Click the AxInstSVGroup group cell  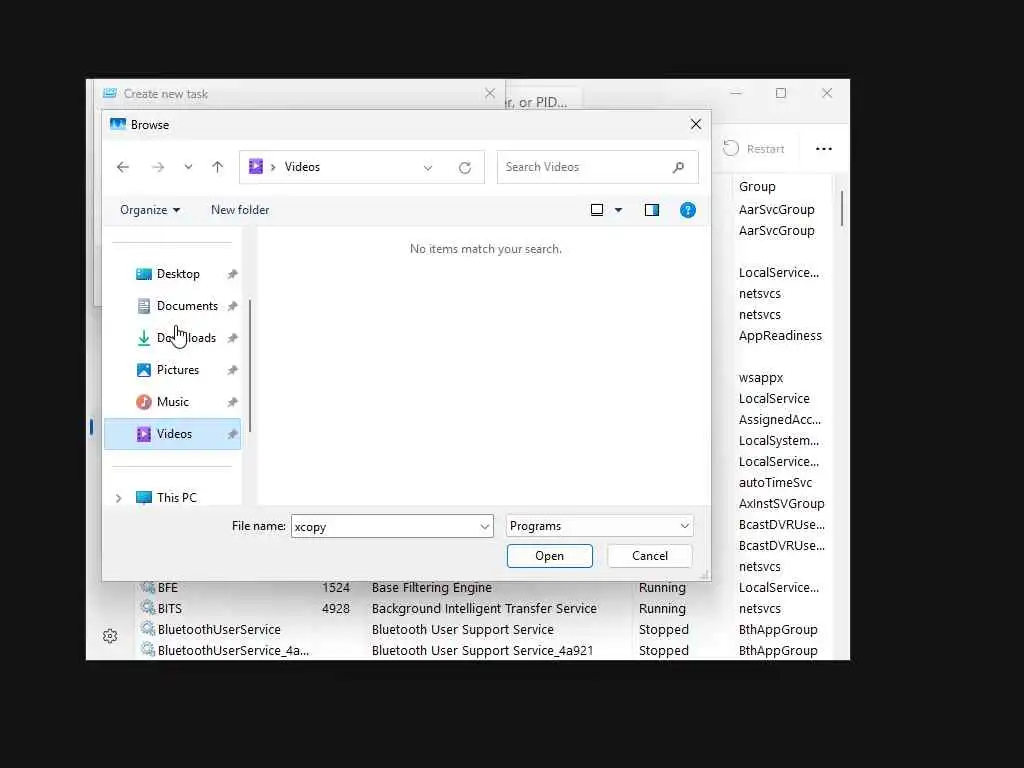tap(782, 504)
